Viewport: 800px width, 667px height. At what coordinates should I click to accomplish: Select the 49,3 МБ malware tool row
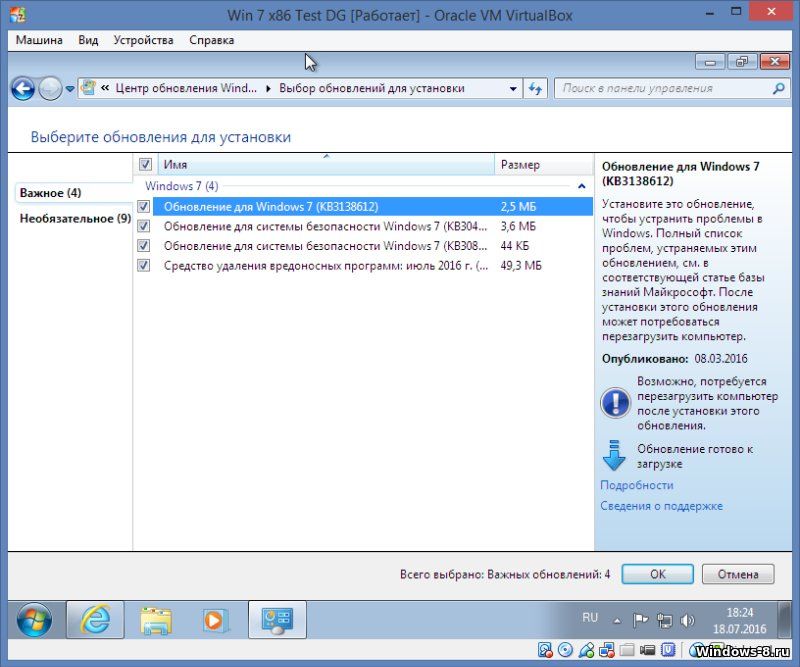tap(363, 265)
